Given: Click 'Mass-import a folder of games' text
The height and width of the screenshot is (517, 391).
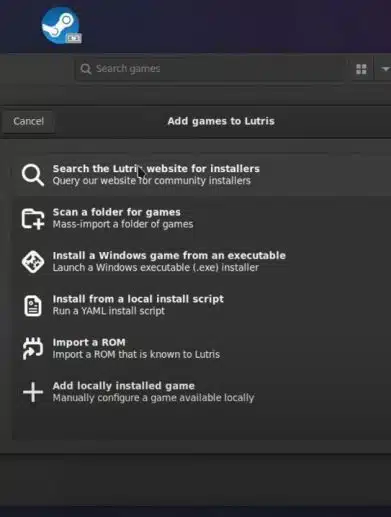Looking at the screenshot, I should [x=123, y=224].
